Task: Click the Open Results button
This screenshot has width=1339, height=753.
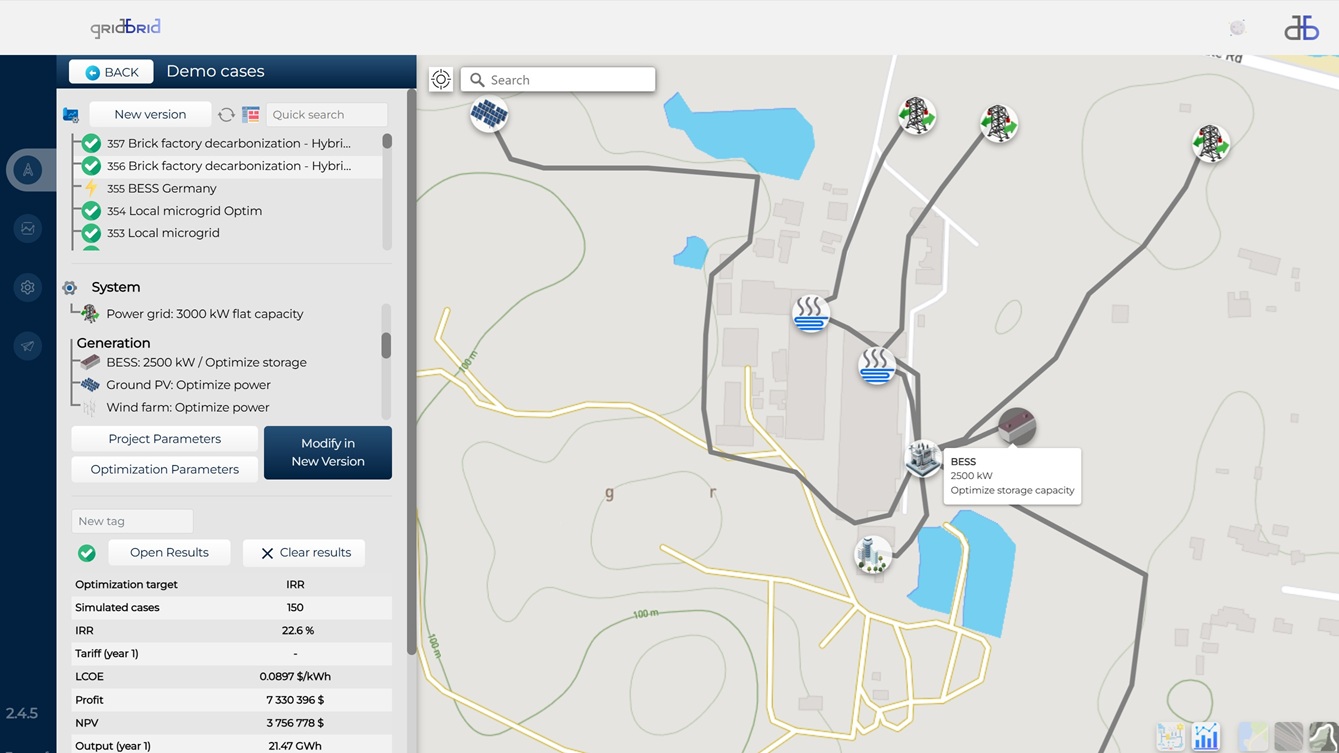Action: tap(169, 553)
